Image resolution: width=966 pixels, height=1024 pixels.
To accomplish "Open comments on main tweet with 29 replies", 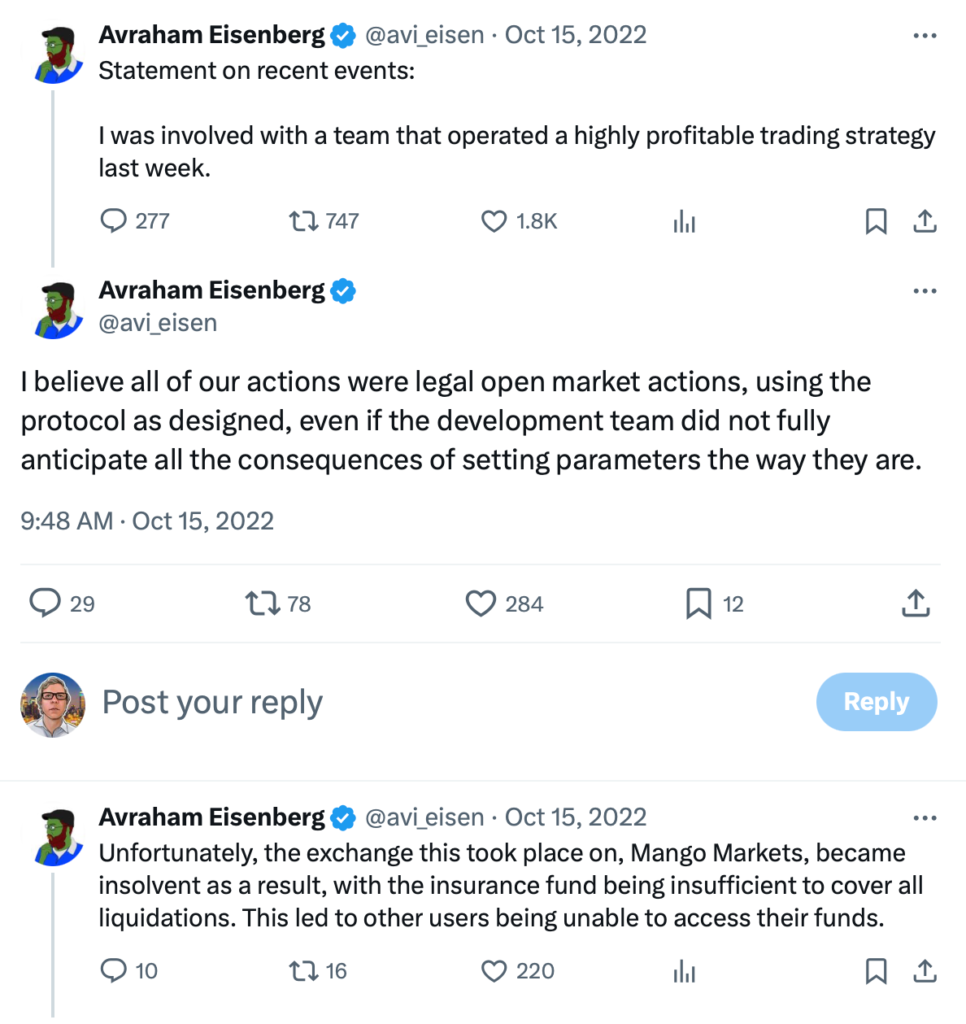I will click(x=46, y=603).
